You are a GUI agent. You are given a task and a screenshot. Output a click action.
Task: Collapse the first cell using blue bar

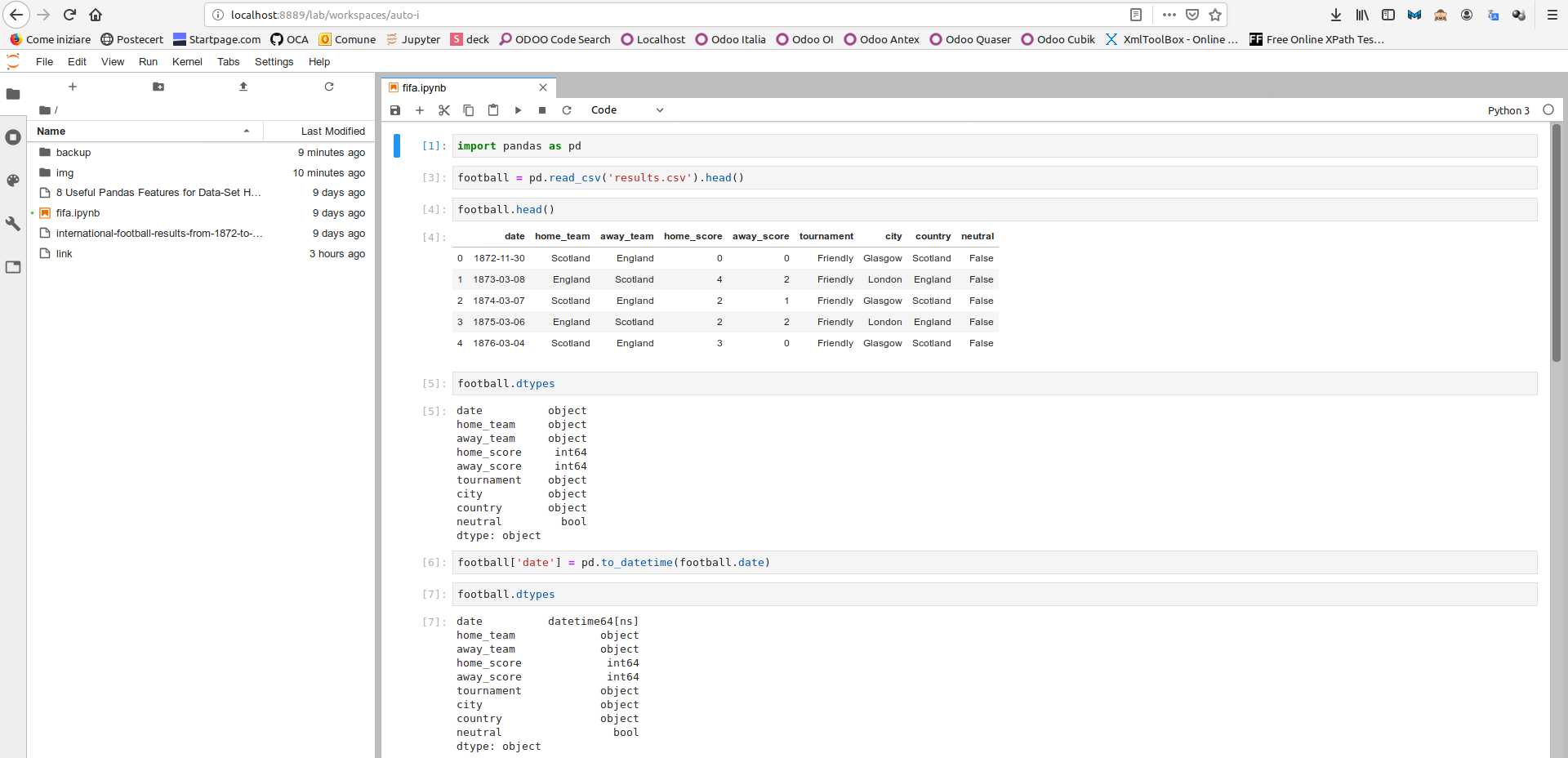click(397, 145)
